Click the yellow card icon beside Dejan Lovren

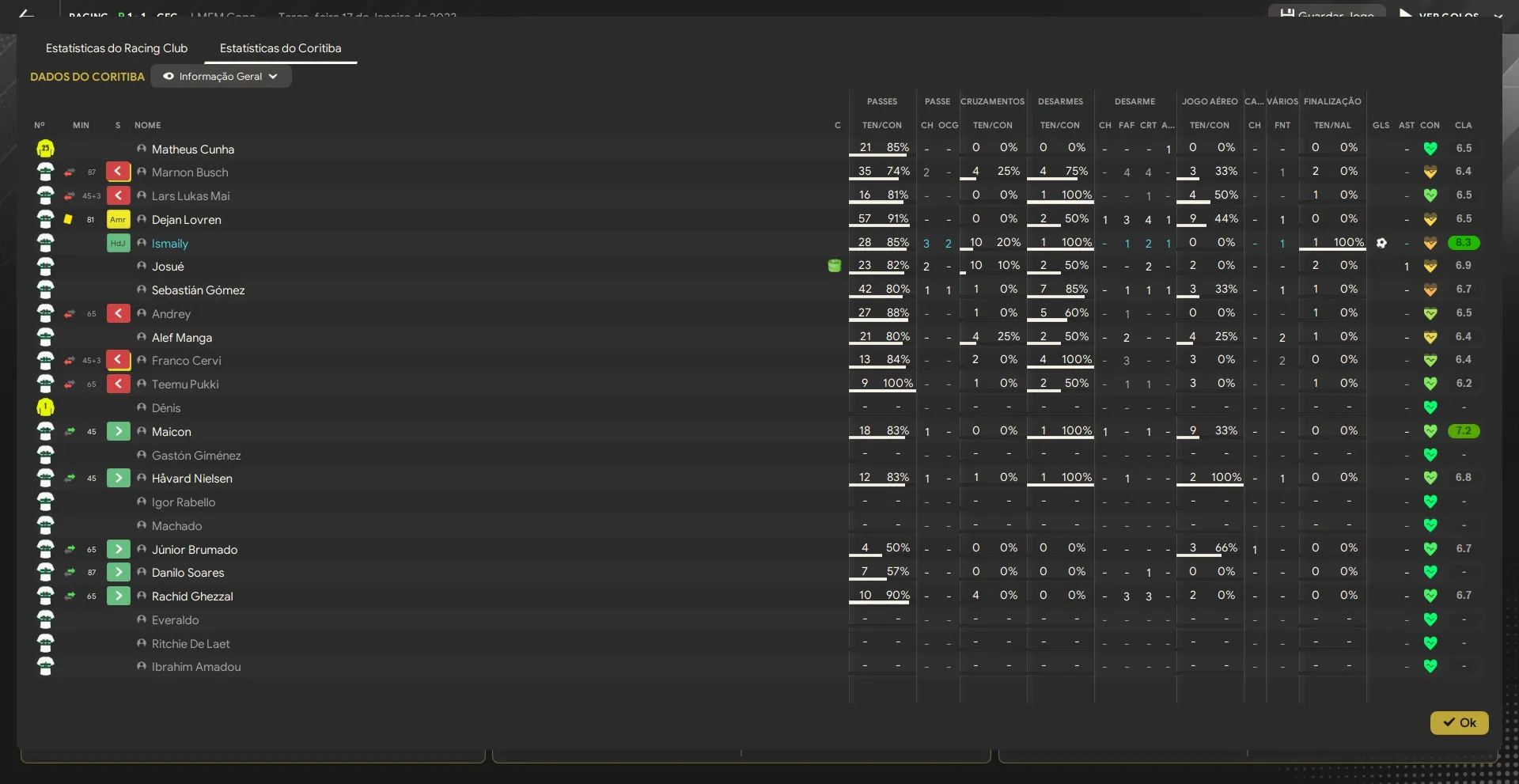pyautogui.click(x=68, y=219)
